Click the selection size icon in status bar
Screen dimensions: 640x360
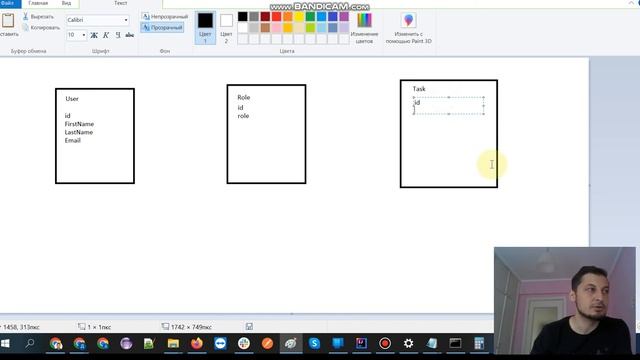point(82,327)
